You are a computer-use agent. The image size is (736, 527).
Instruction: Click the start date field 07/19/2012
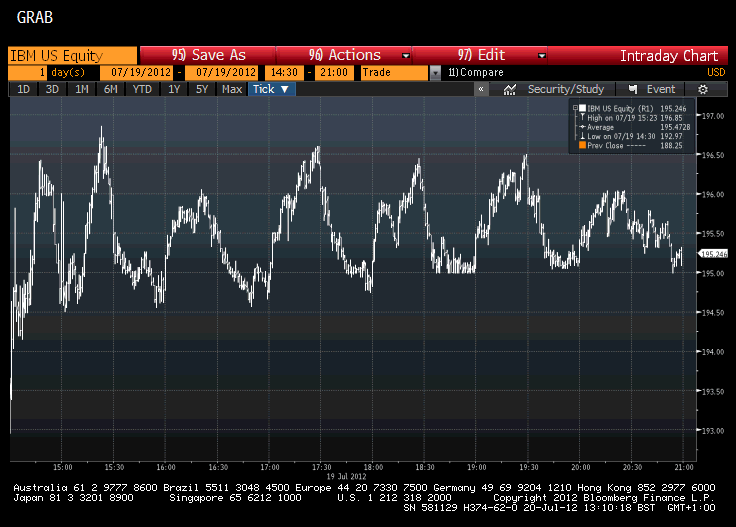click(x=136, y=73)
